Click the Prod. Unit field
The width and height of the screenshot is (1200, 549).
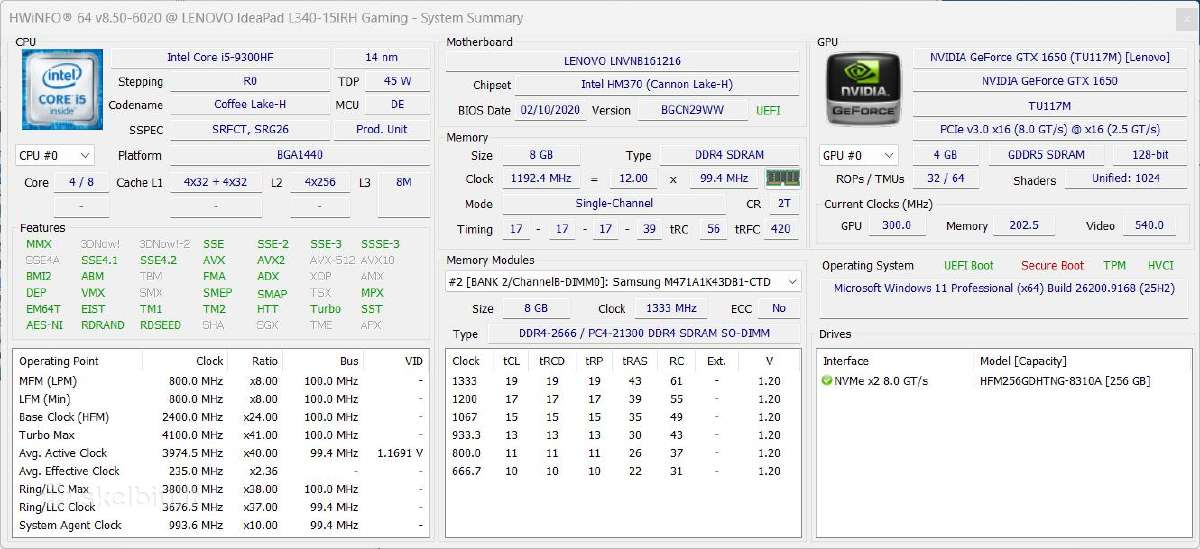[x=381, y=130]
